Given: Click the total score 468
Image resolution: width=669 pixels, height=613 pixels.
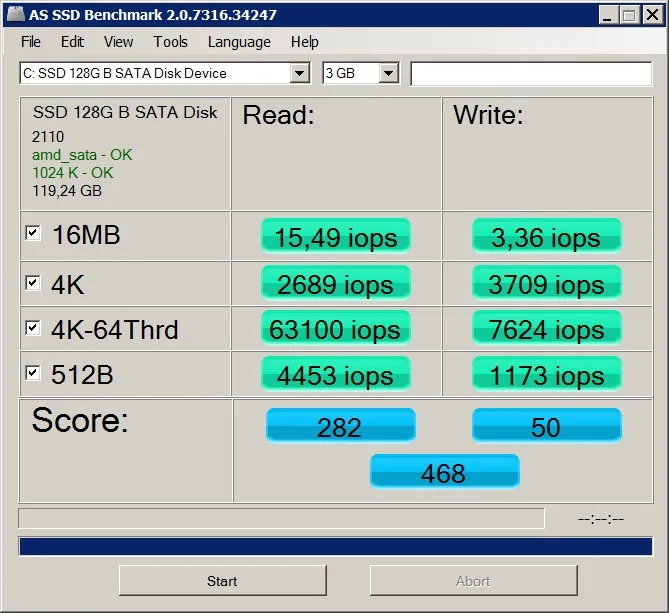Looking at the screenshot, I should (x=445, y=472).
